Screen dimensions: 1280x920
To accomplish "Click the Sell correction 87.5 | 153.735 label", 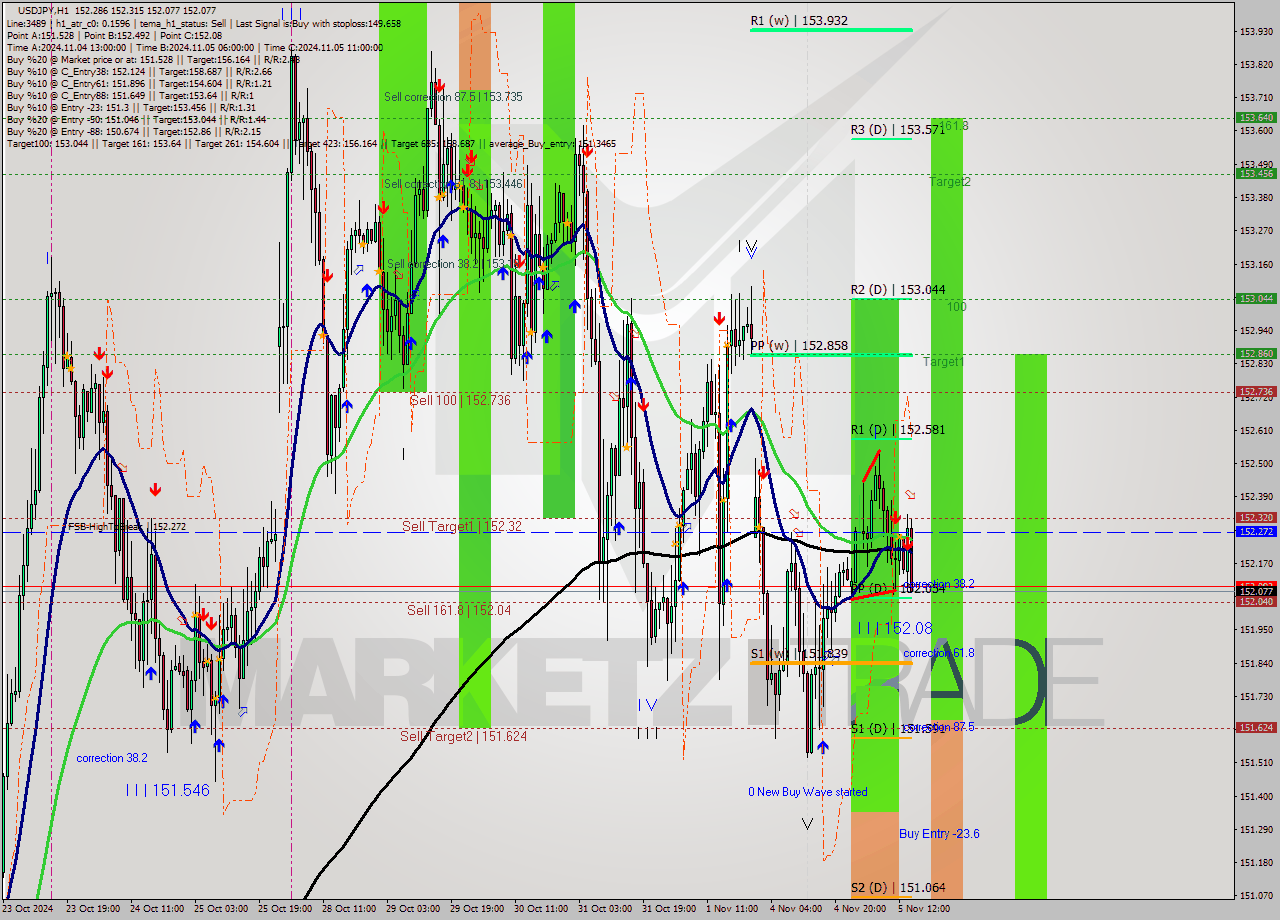I will 453,97.
